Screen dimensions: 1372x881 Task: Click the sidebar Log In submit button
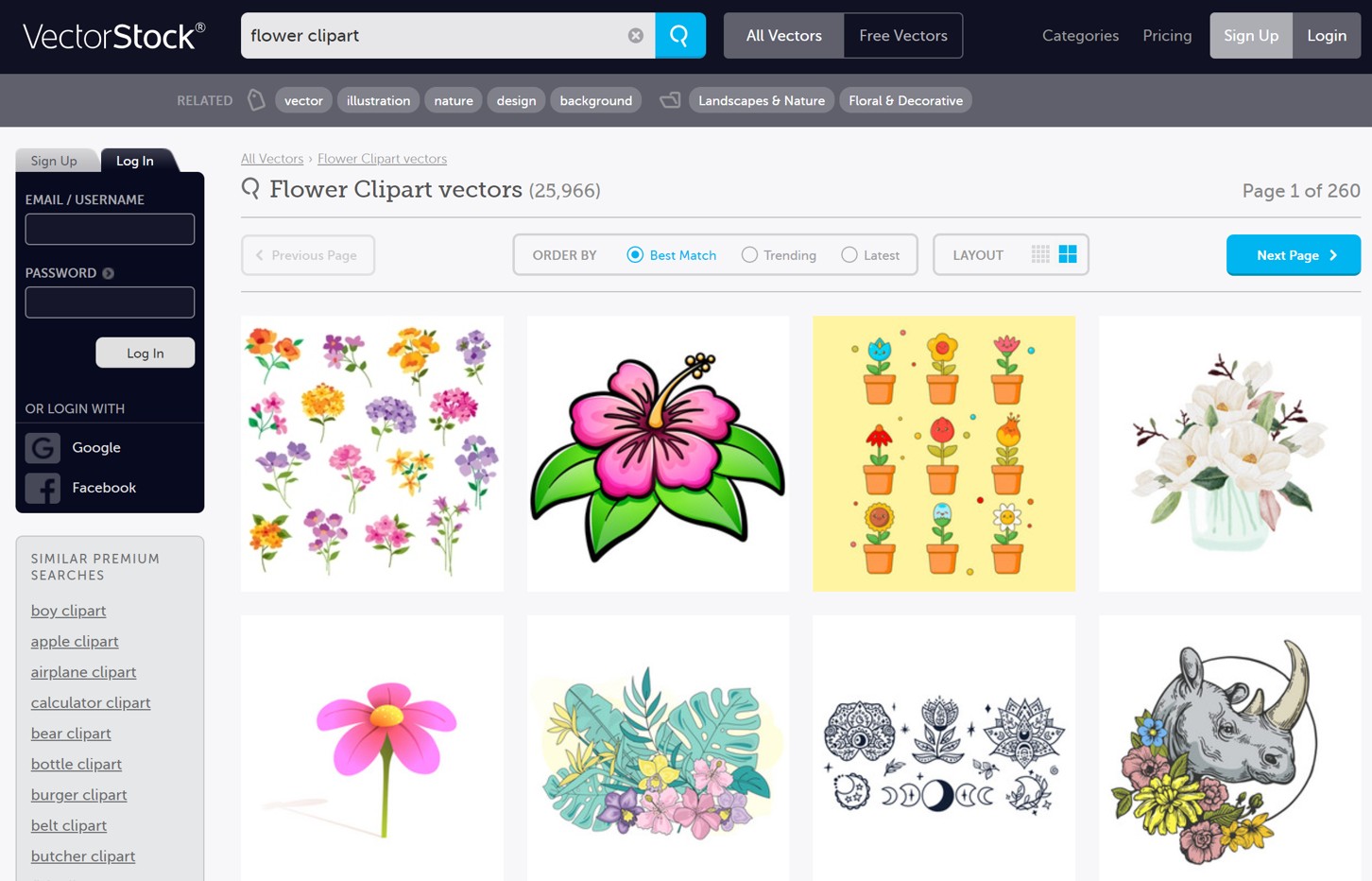[x=146, y=353]
